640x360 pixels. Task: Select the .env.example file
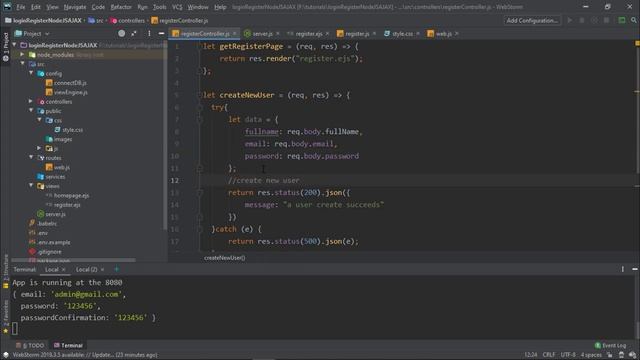[54, 242]
